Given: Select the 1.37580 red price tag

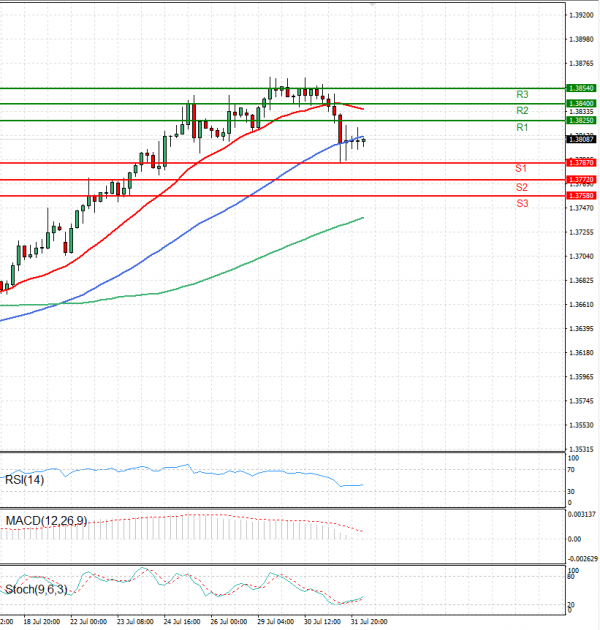Looking at the screenshot, I should pyautogui.click(x=581, y=196).
